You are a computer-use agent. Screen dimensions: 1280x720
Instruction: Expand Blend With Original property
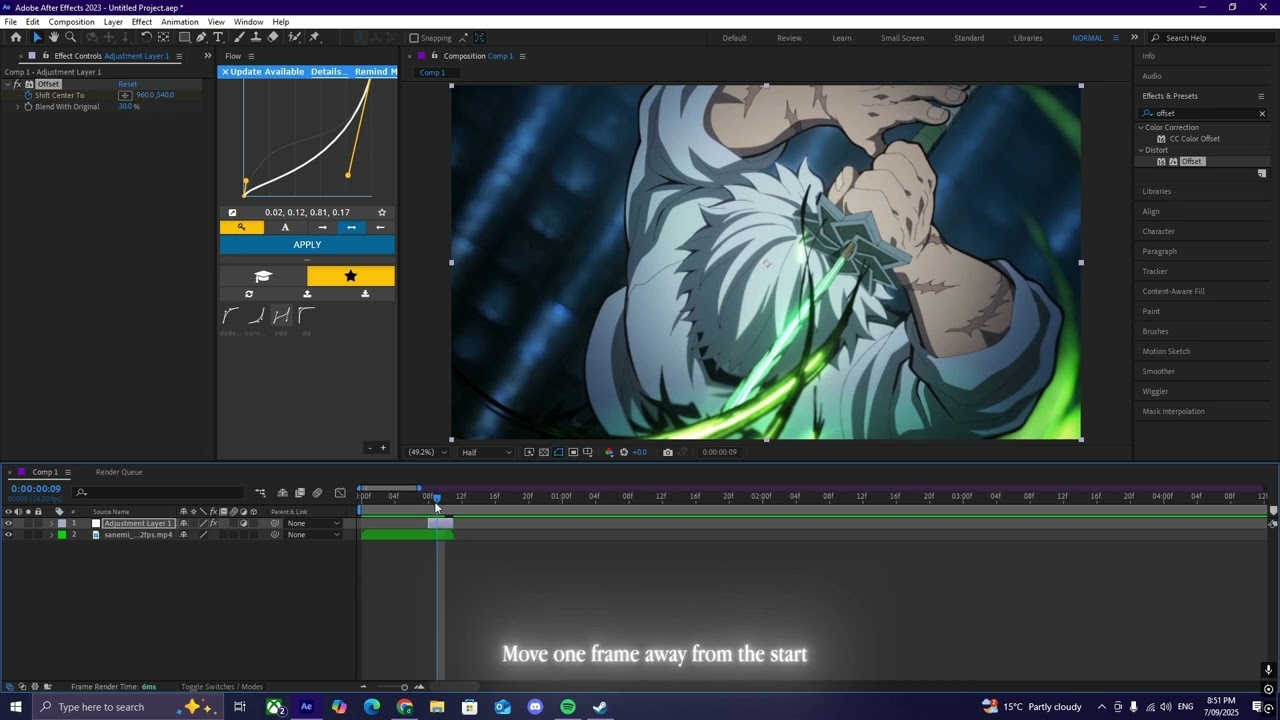click(x=18, y=107)
